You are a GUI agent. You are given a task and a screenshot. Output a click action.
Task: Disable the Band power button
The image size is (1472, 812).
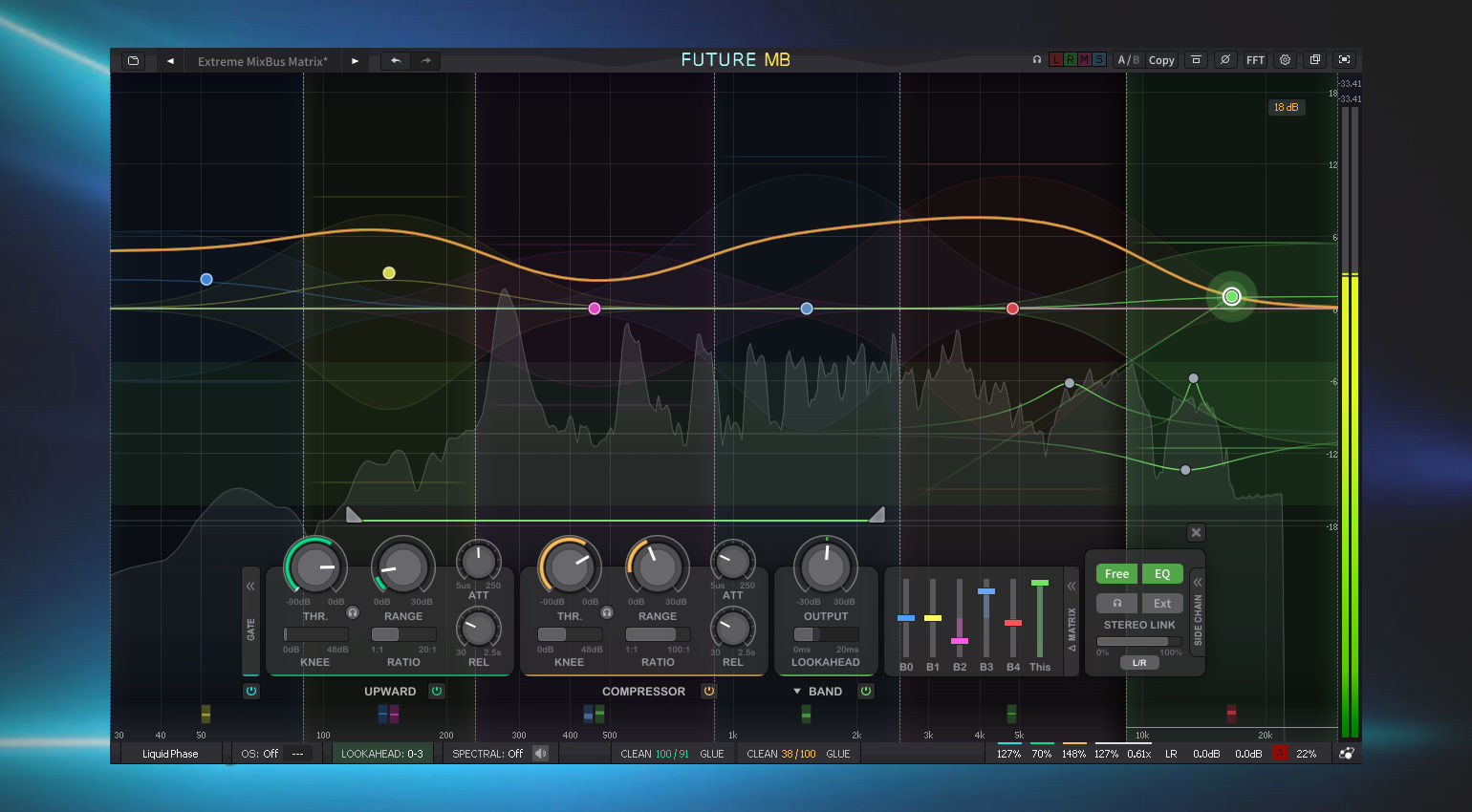tap(866, 691)
